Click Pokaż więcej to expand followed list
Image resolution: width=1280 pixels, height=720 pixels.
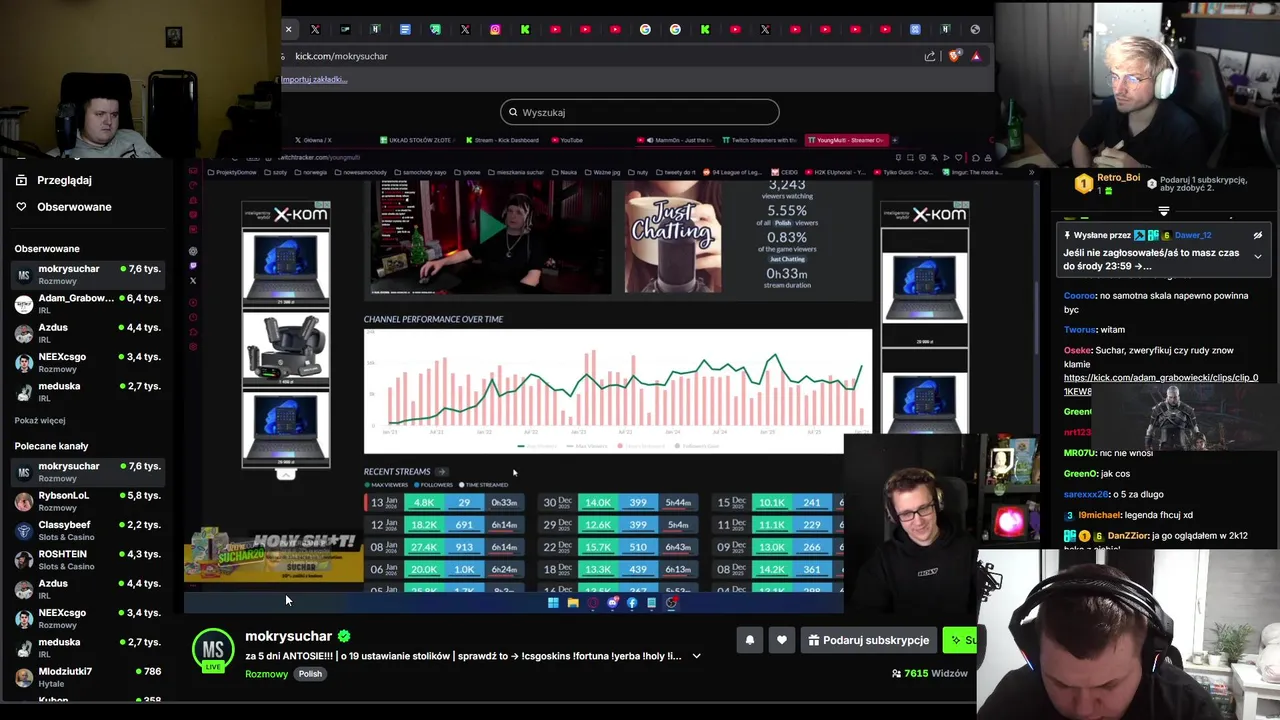pyautogui.click(x=40, y=421)
